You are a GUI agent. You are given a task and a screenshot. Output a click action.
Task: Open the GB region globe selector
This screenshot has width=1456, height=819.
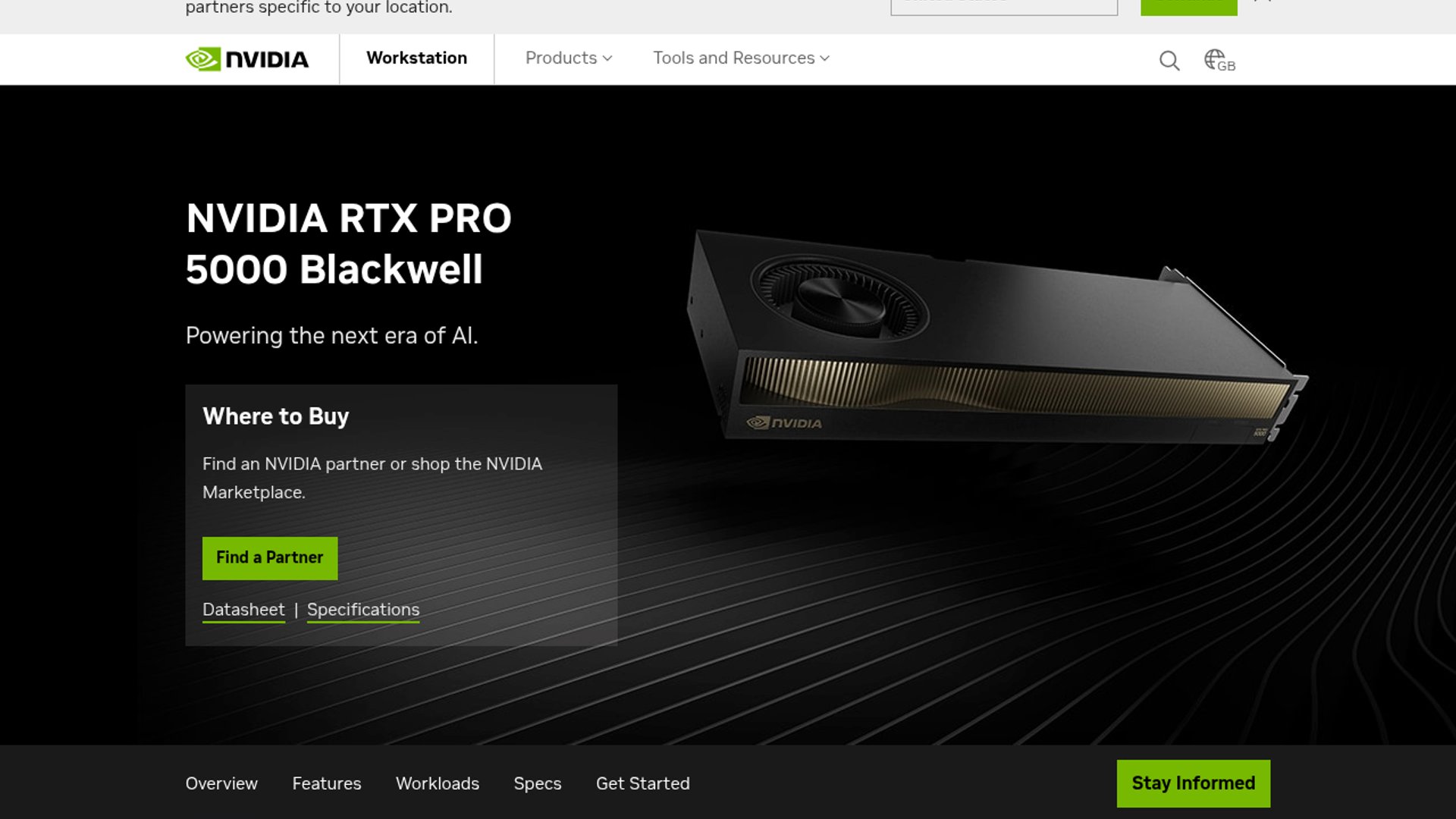[x=1219, y=60]
